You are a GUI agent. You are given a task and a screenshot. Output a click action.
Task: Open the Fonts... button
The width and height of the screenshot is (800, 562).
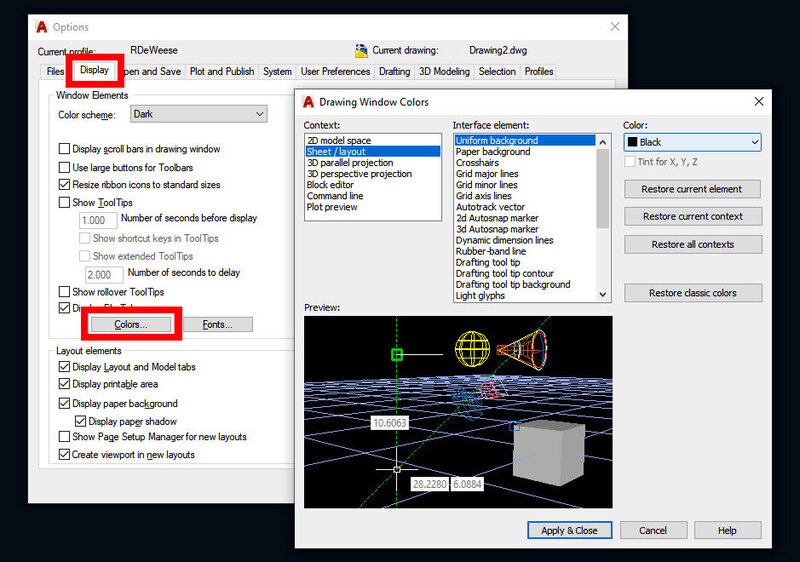(x=217, y=324)
